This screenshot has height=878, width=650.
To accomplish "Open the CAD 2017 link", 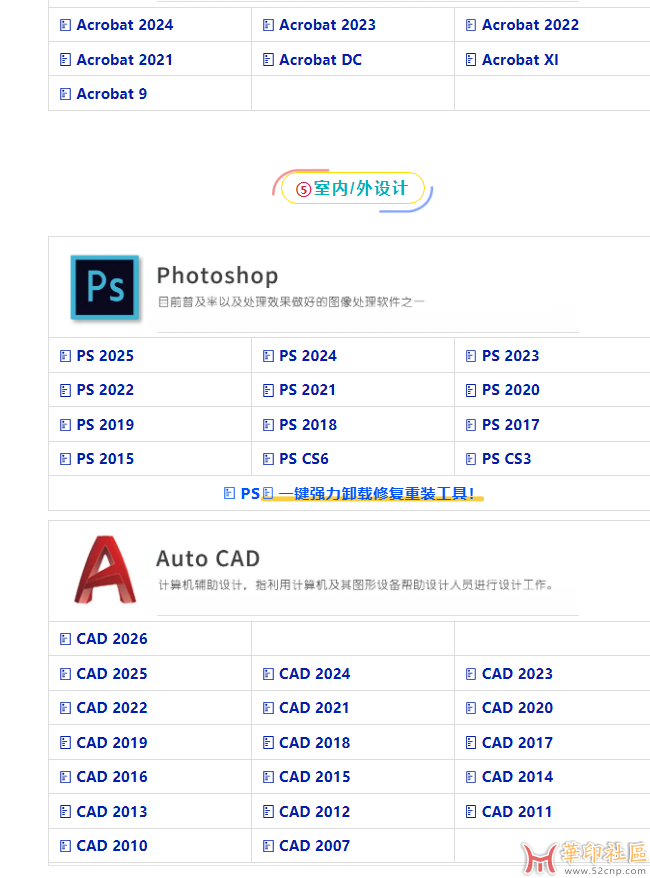I will (517, 742).
